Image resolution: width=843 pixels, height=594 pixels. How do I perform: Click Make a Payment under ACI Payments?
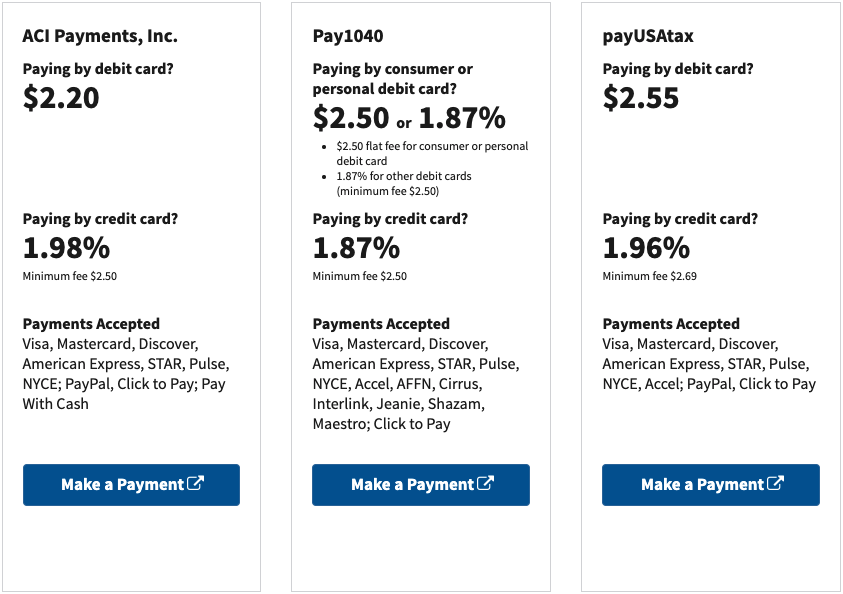131,484
